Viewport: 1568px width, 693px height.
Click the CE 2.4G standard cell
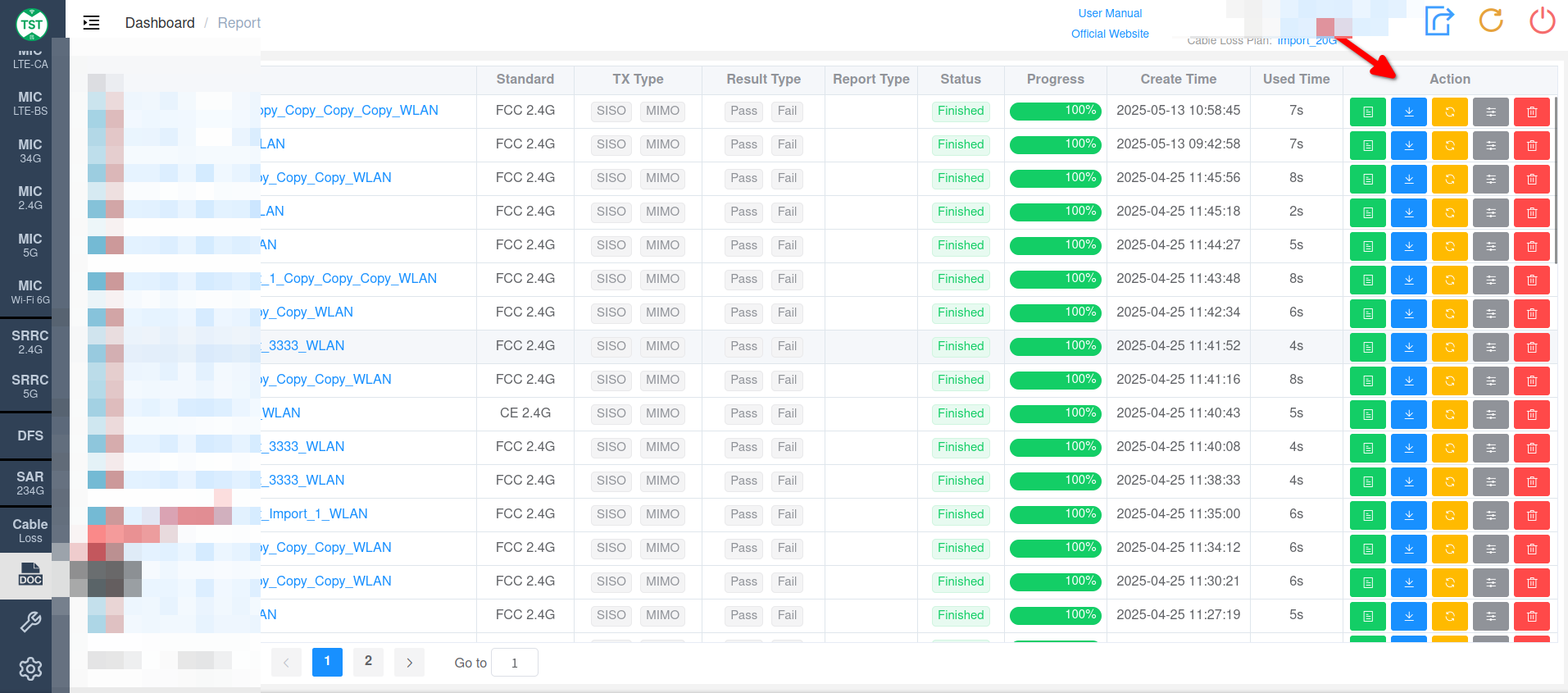tap(525, 413)
